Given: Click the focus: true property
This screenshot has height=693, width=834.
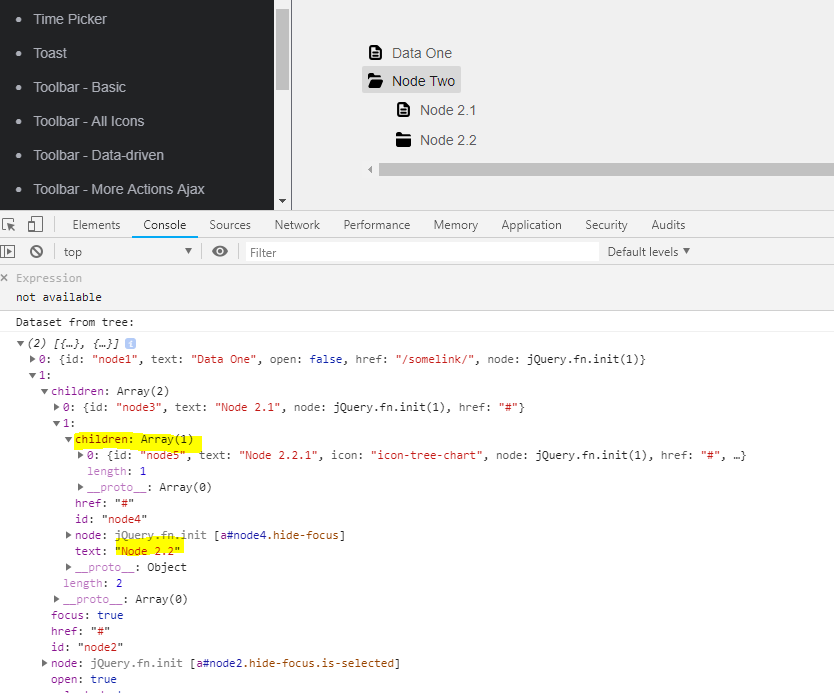Looking at the screenshot, I should tap(87, 615).
